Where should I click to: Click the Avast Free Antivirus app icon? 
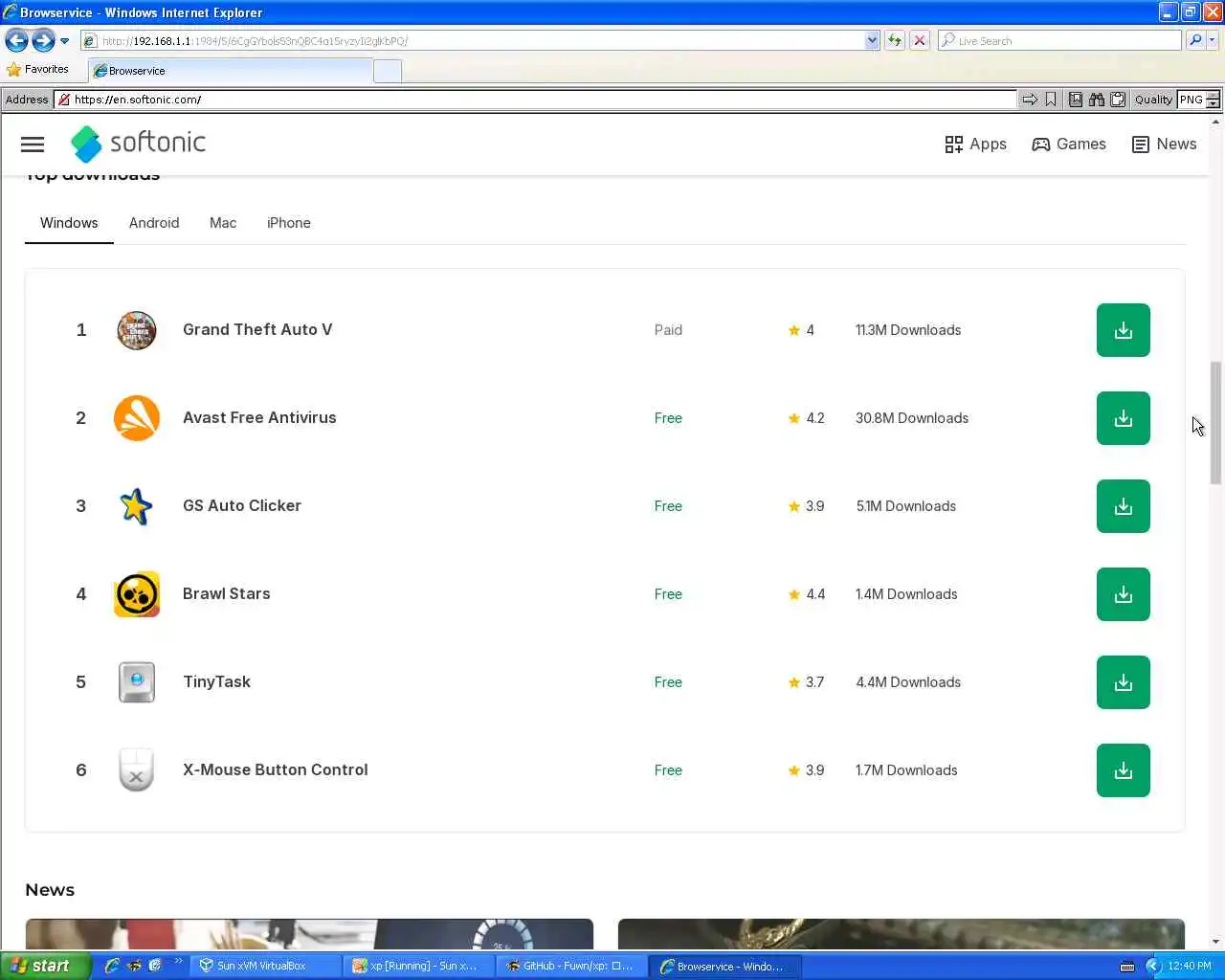(137, 418)
